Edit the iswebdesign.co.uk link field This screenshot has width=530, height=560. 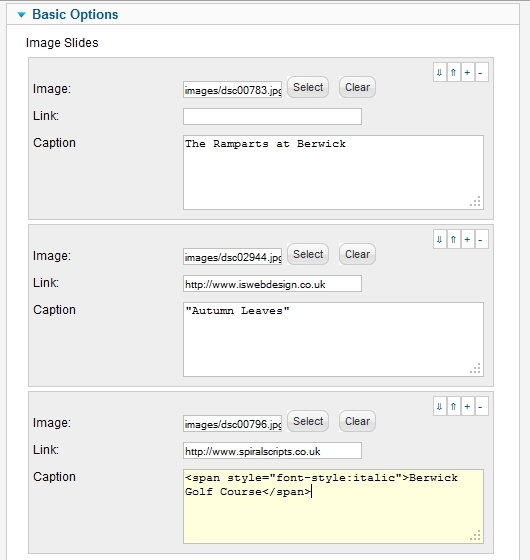click(272, 284)
